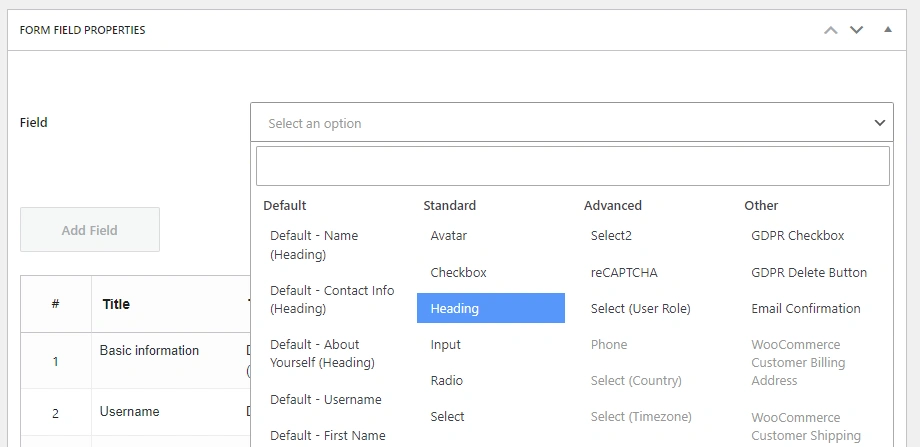Select the Email Confirmation option

(x=805, y=308)
